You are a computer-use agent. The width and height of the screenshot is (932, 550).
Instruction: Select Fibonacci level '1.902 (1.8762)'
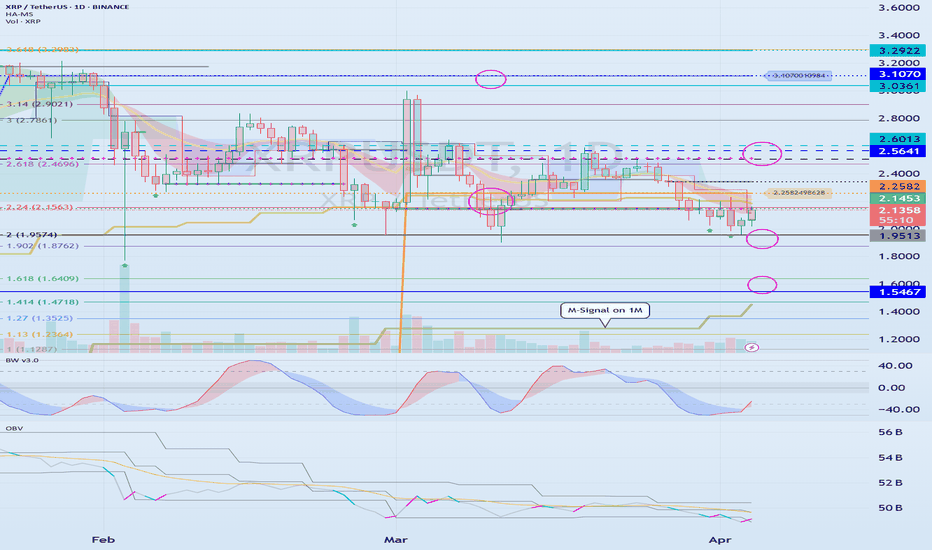pyautogui.click(x=42, y=246)
